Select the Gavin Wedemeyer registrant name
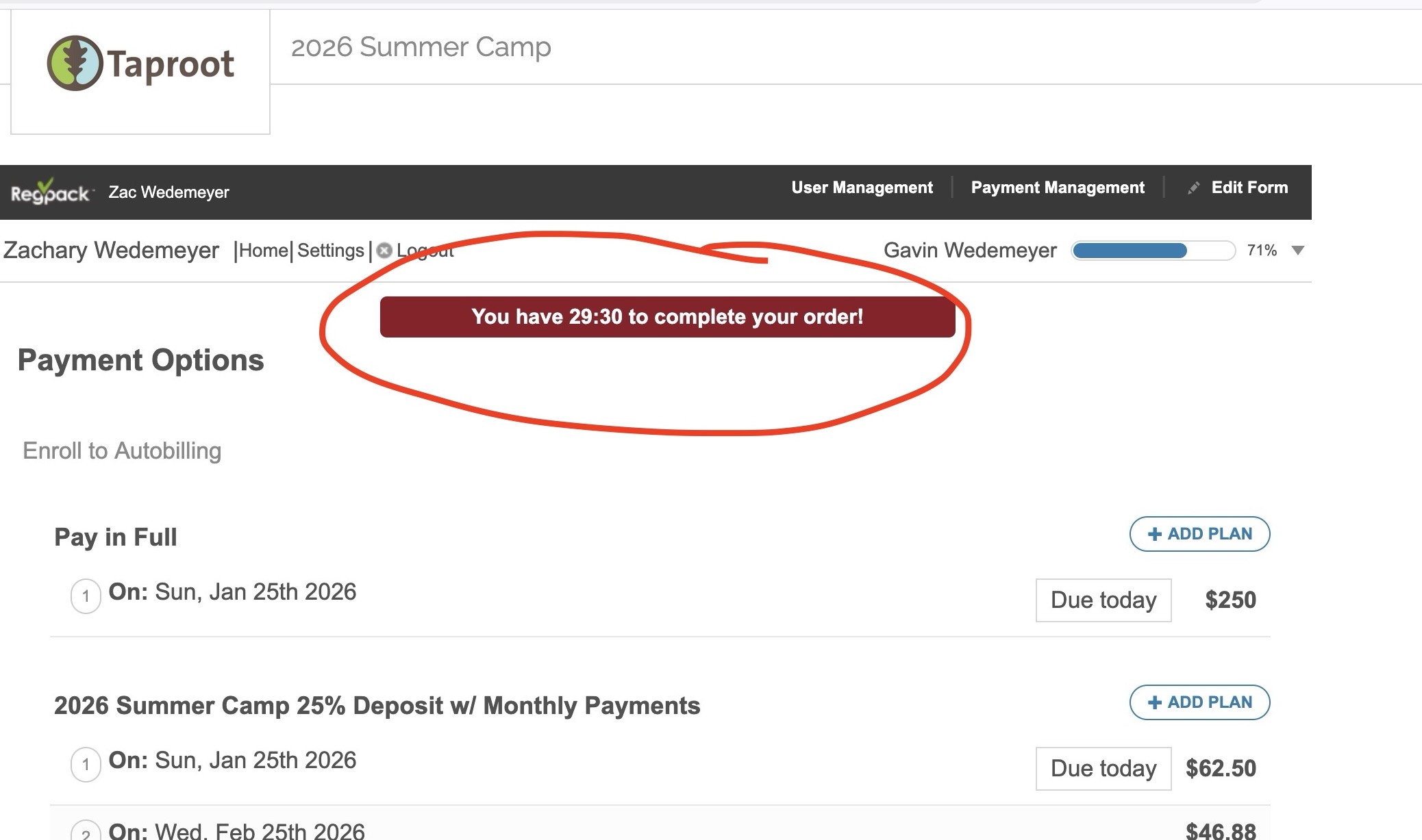 (970, 251)
